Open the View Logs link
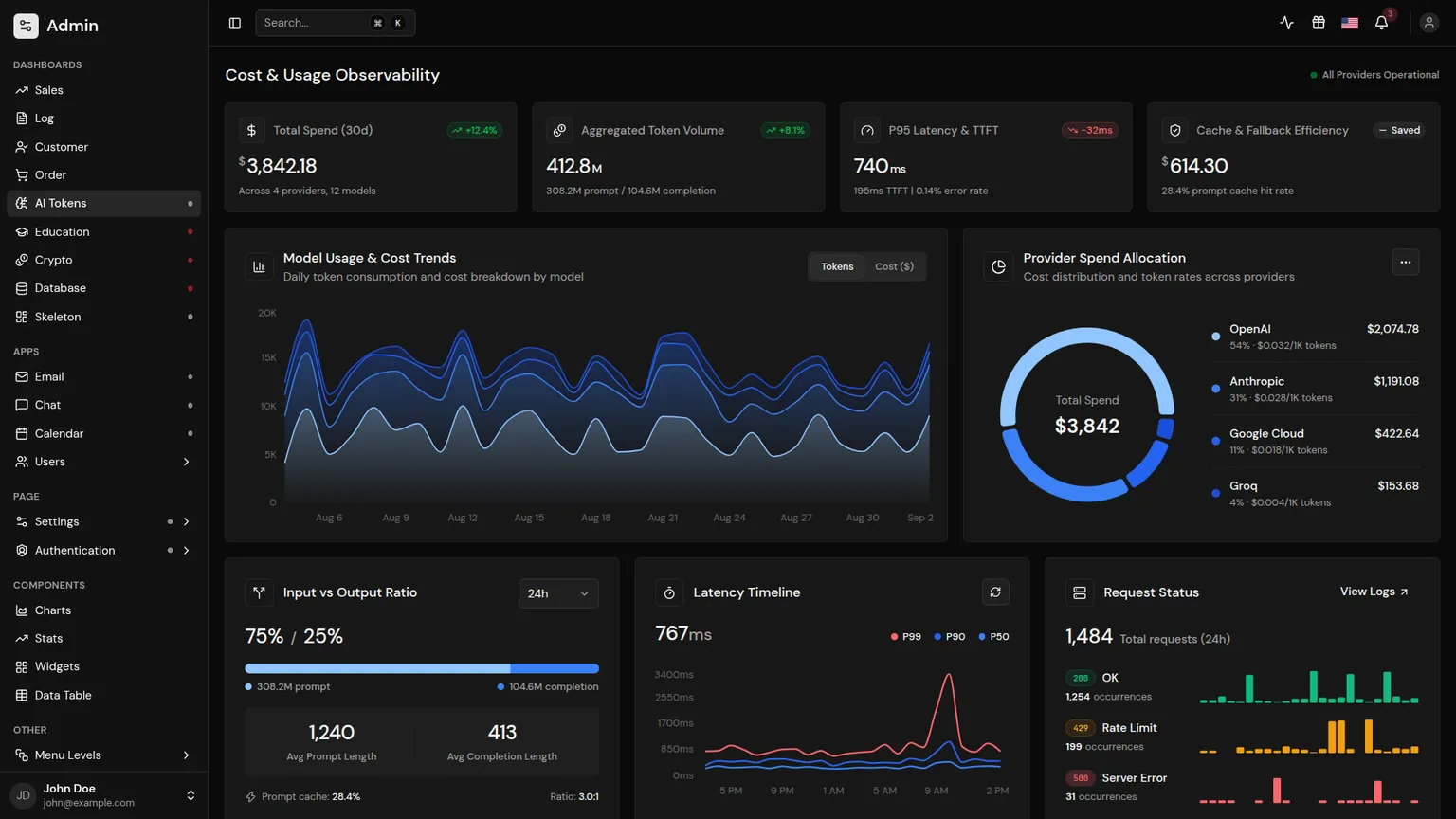 (x=1374, y=591)
